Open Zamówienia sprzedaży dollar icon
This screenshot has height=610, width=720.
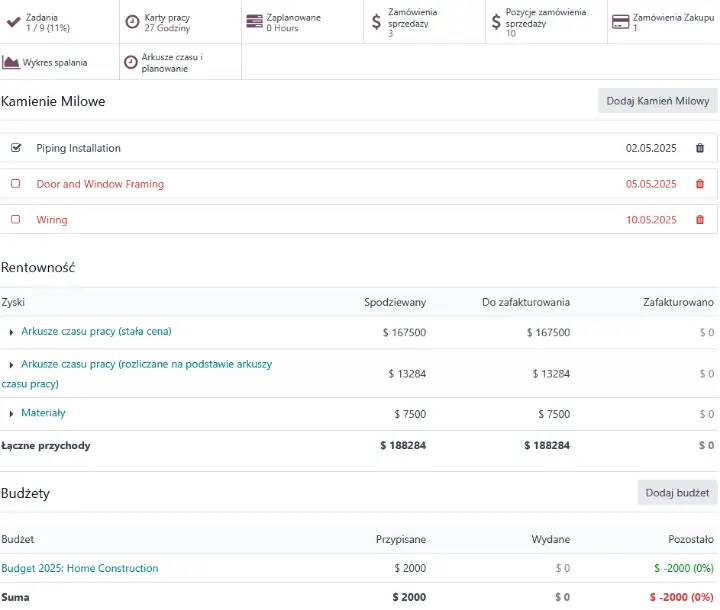[x=377, y=22]
